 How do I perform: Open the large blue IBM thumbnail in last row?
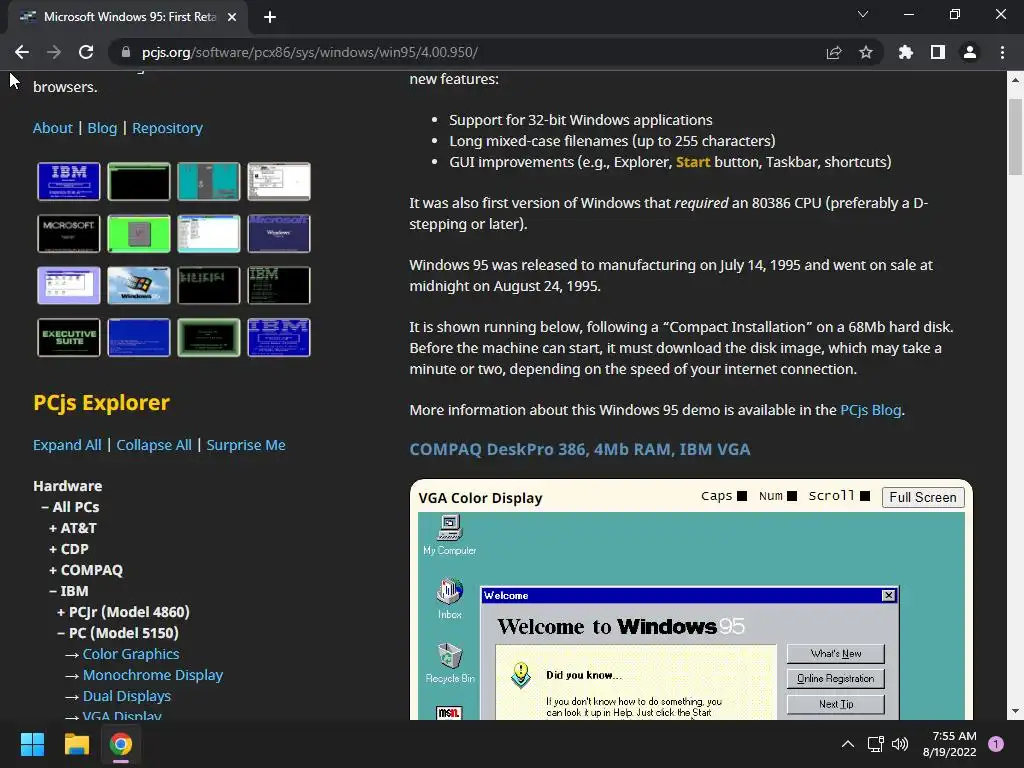tap(279, 338)
